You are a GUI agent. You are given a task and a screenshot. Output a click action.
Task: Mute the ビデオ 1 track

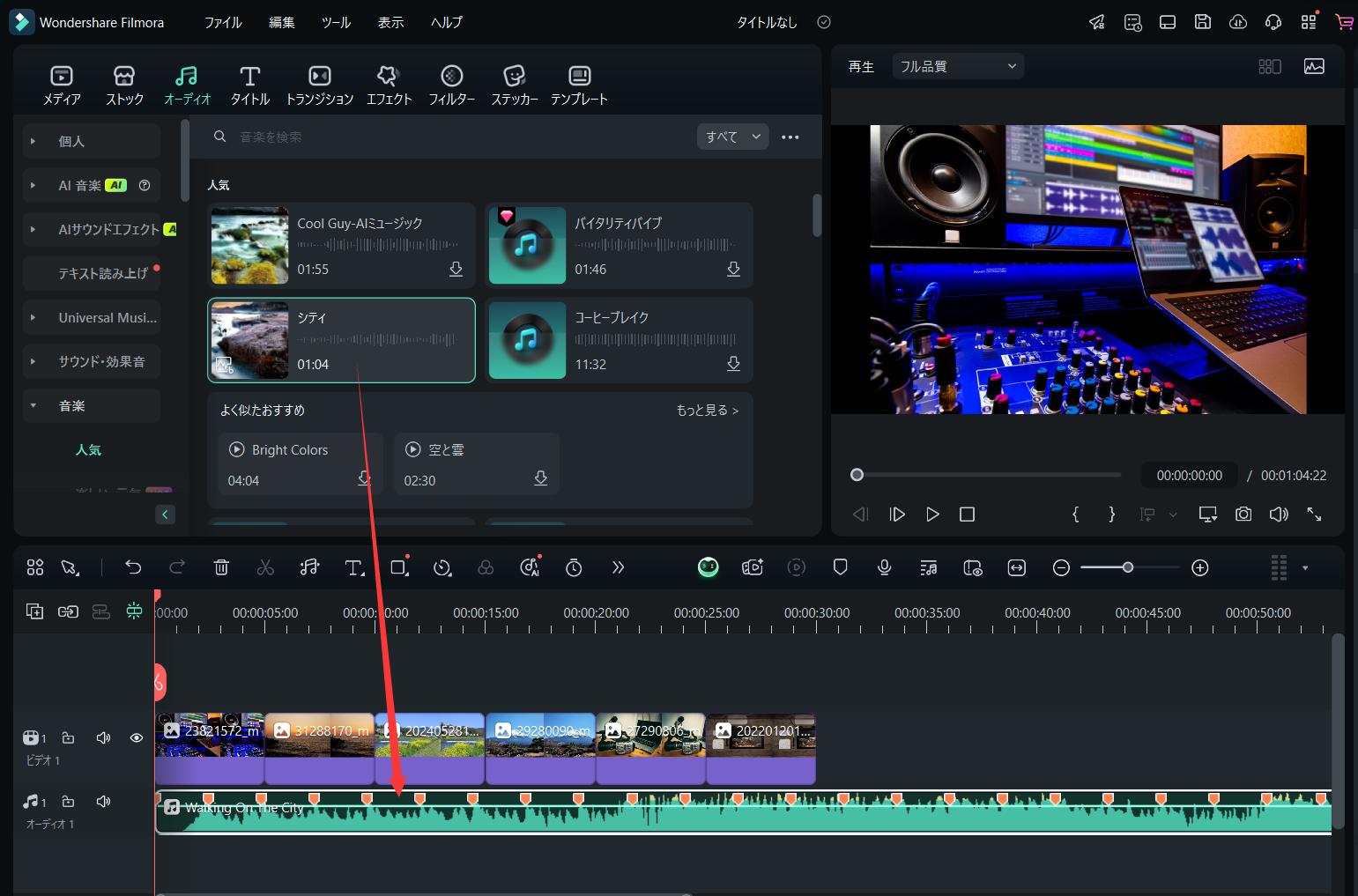coord(103,737)
